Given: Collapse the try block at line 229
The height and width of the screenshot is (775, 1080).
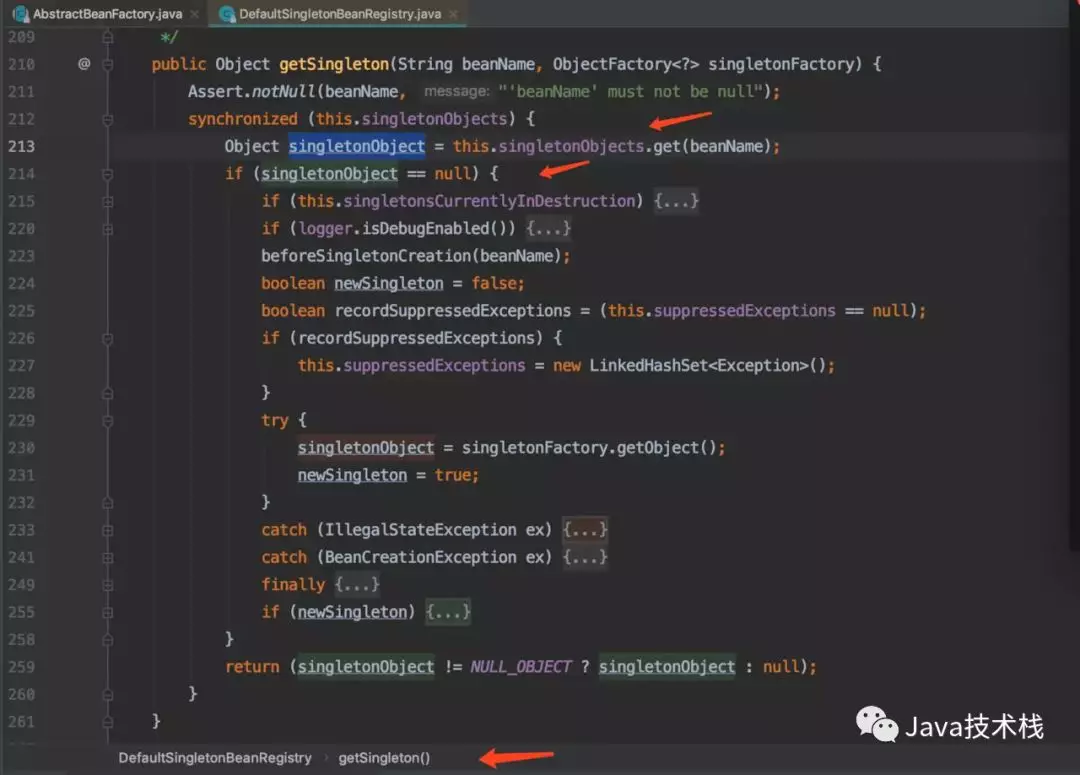Looking at the screenshot, I should click(107, 421).
